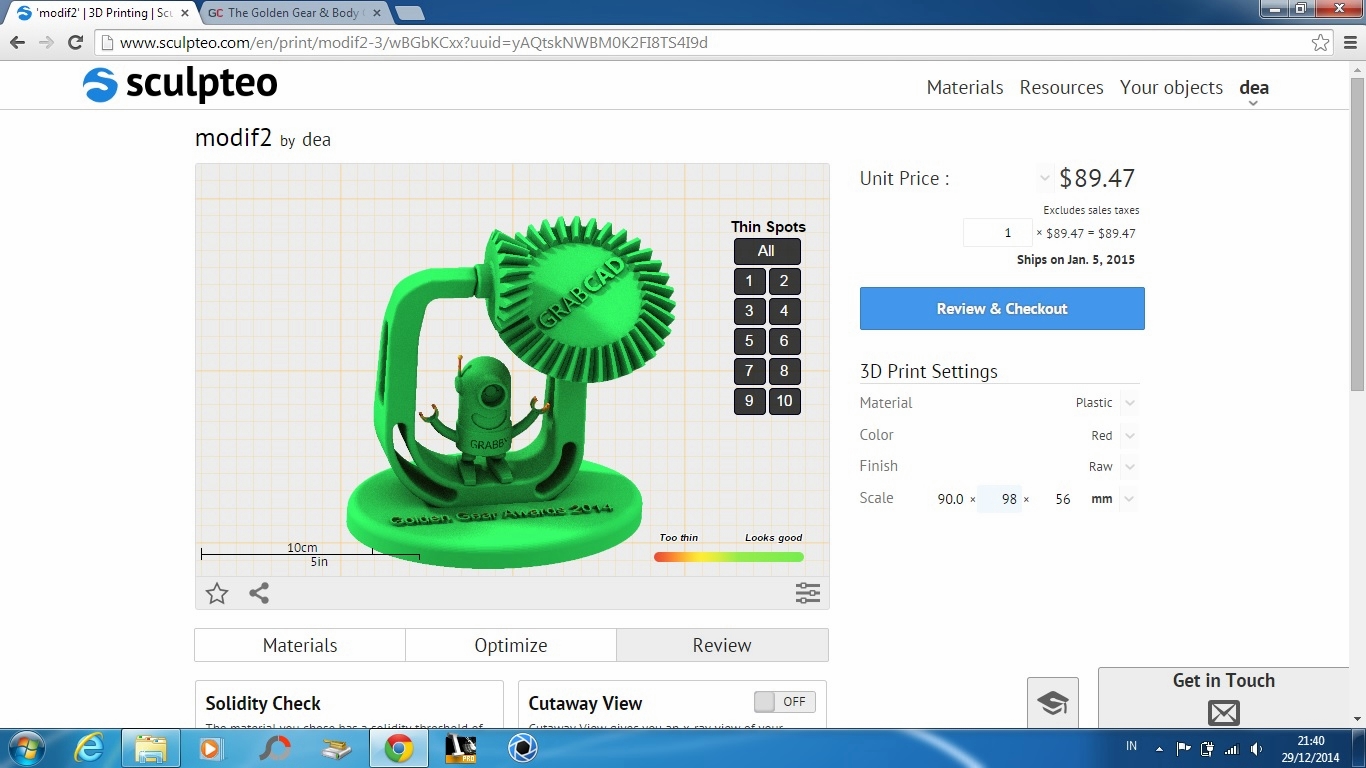Show thin spot number 4
This screenshot has height=768, width=1366.
[784, 311]
